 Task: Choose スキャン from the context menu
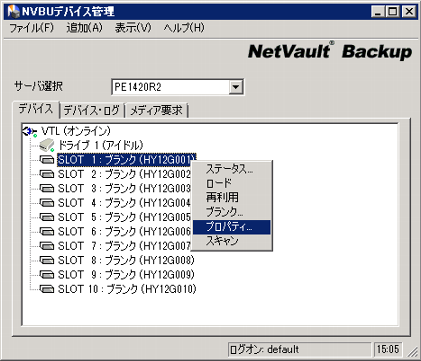click(x=232, y=241)
